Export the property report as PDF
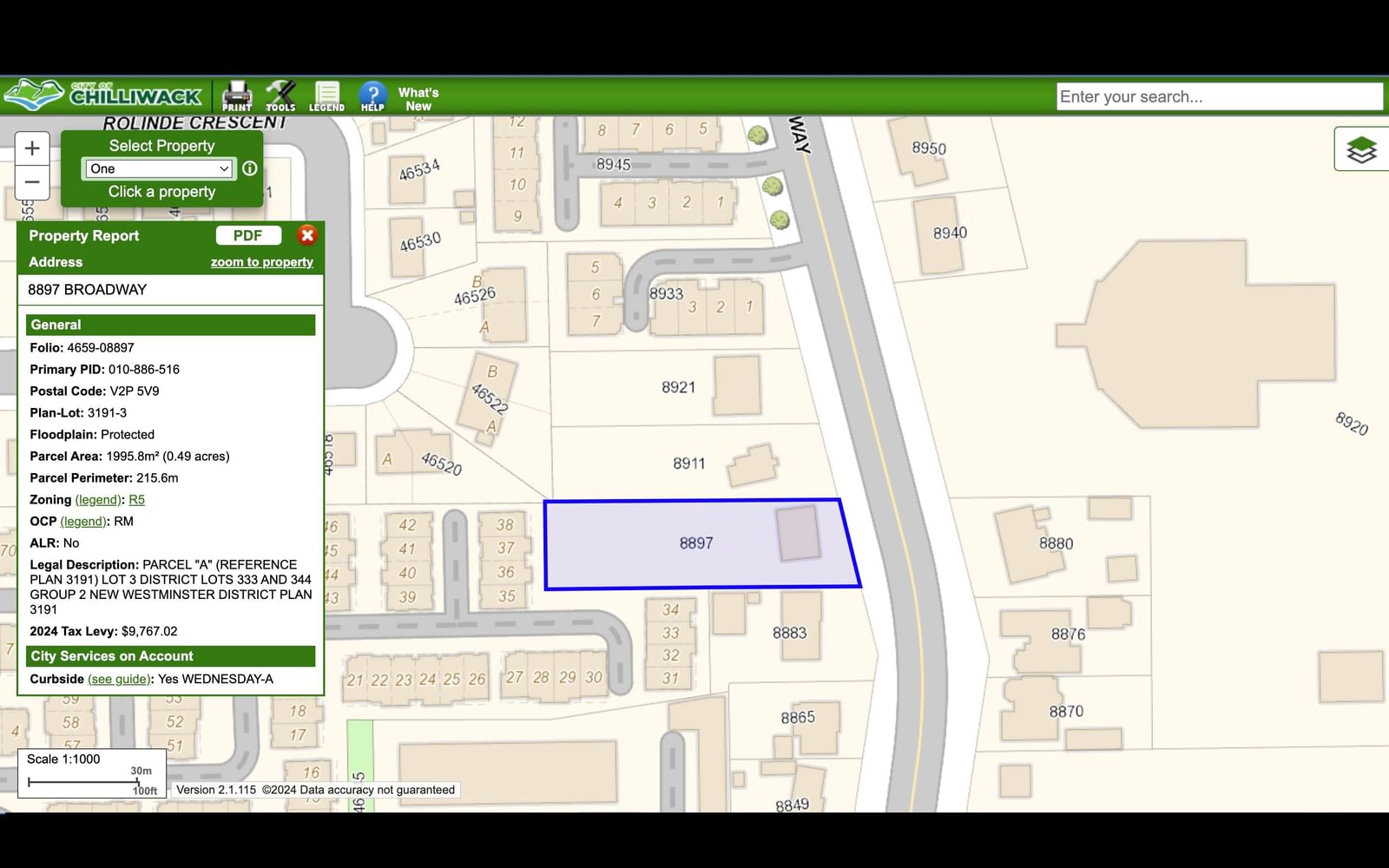The width and height of the screenshot is (1389, 868). (x=248, y=235)
